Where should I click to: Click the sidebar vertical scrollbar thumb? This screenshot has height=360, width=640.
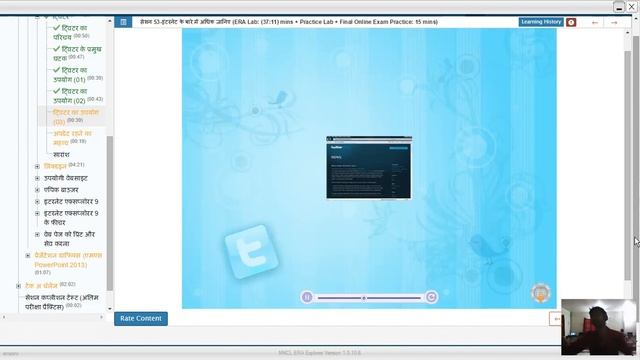click(x=110, y=213)
